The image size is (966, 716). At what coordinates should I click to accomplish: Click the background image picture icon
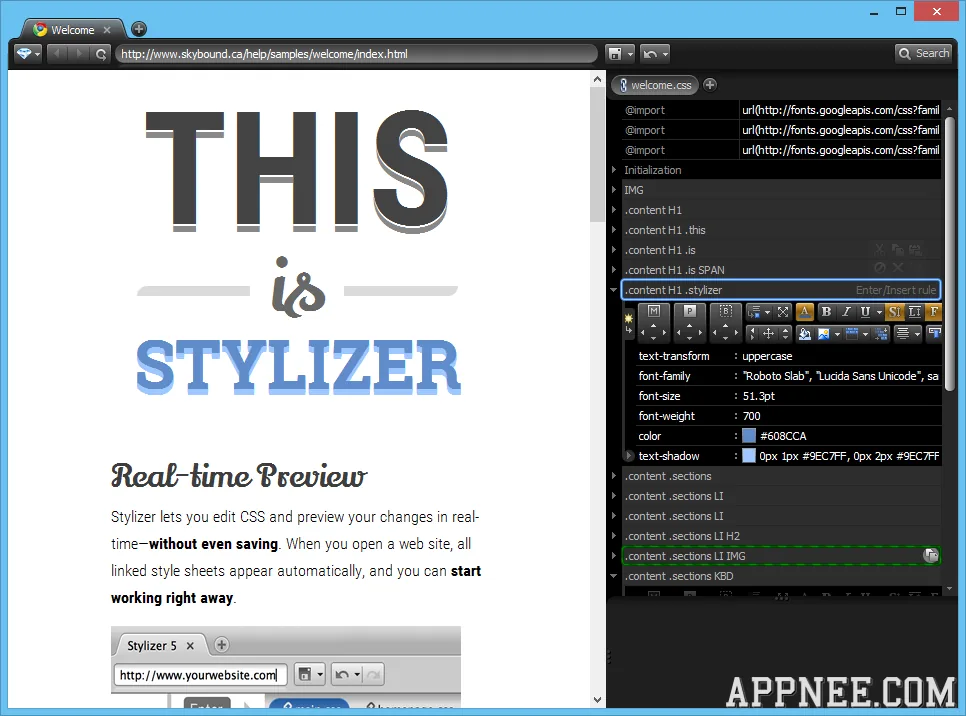tap(824, 334)
